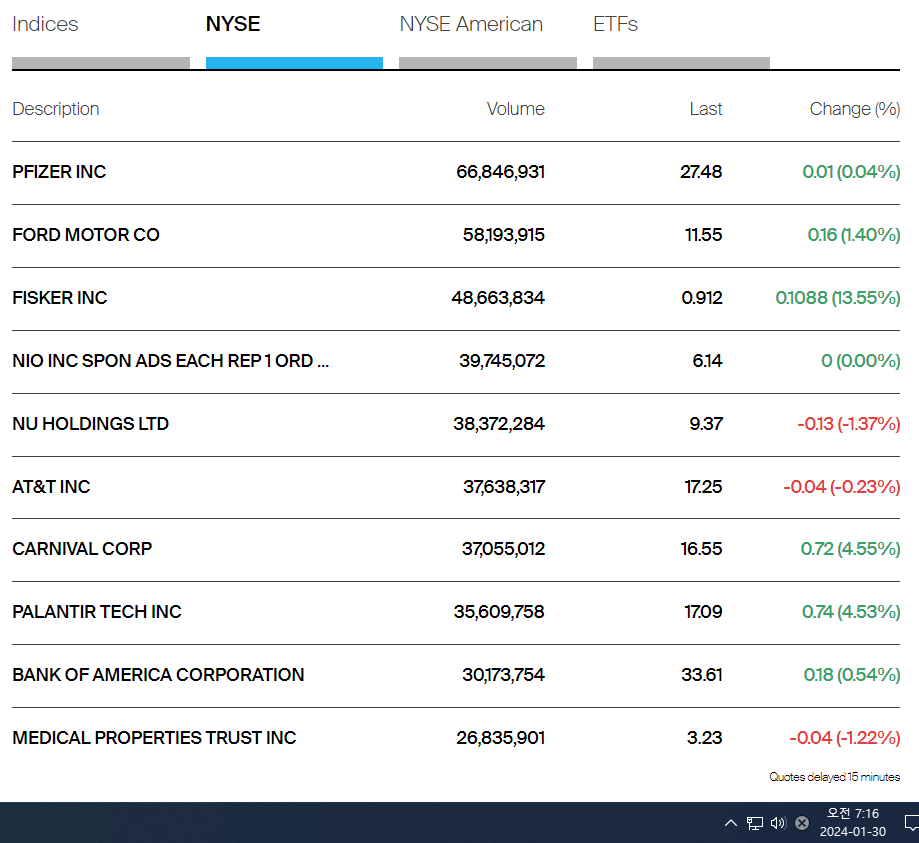919x843 pixels.
Task: Click Fisker volume 48,663,834
Action: (x=498, y=298)
